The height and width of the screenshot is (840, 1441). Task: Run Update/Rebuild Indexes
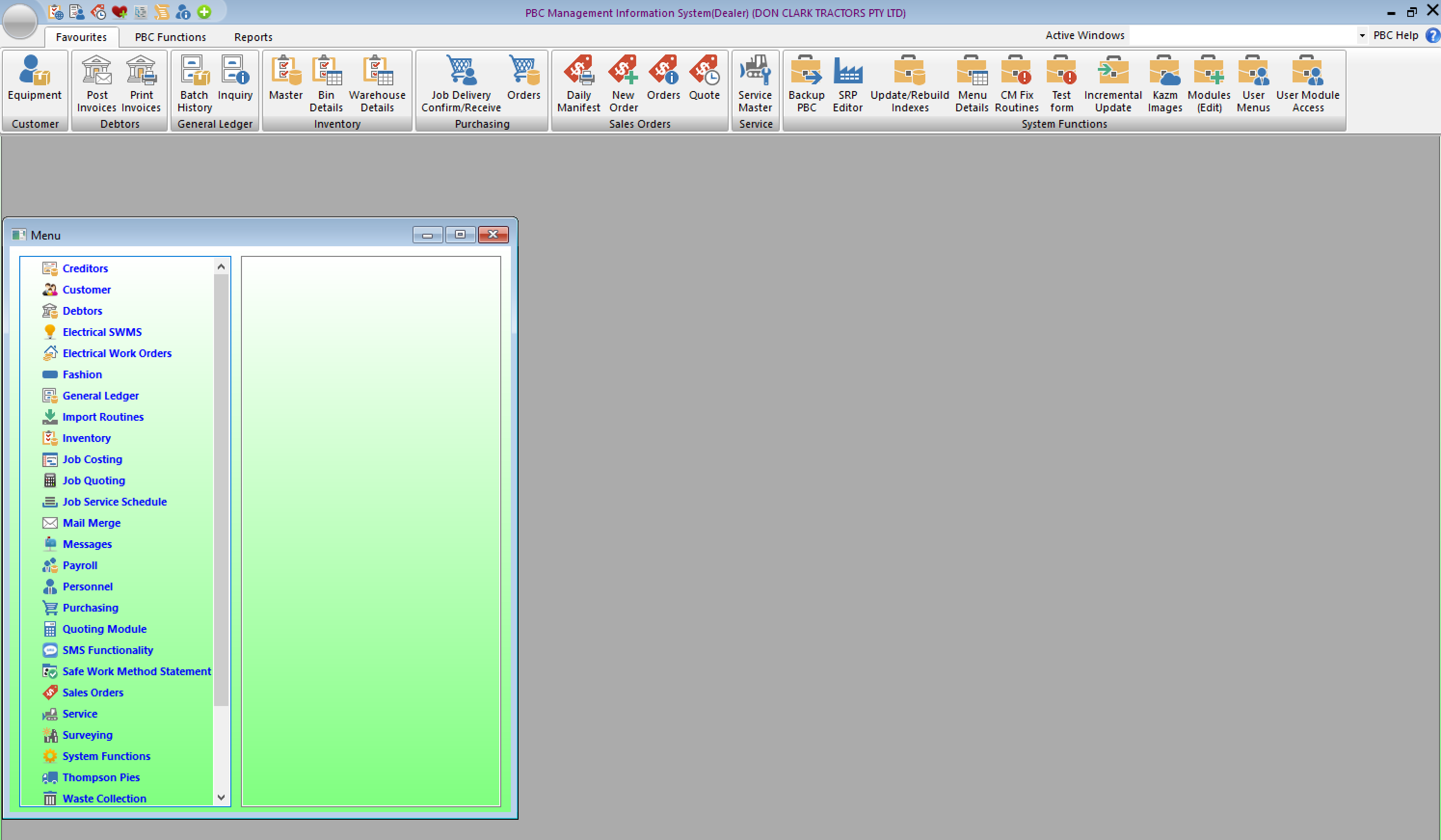point(910,84)
